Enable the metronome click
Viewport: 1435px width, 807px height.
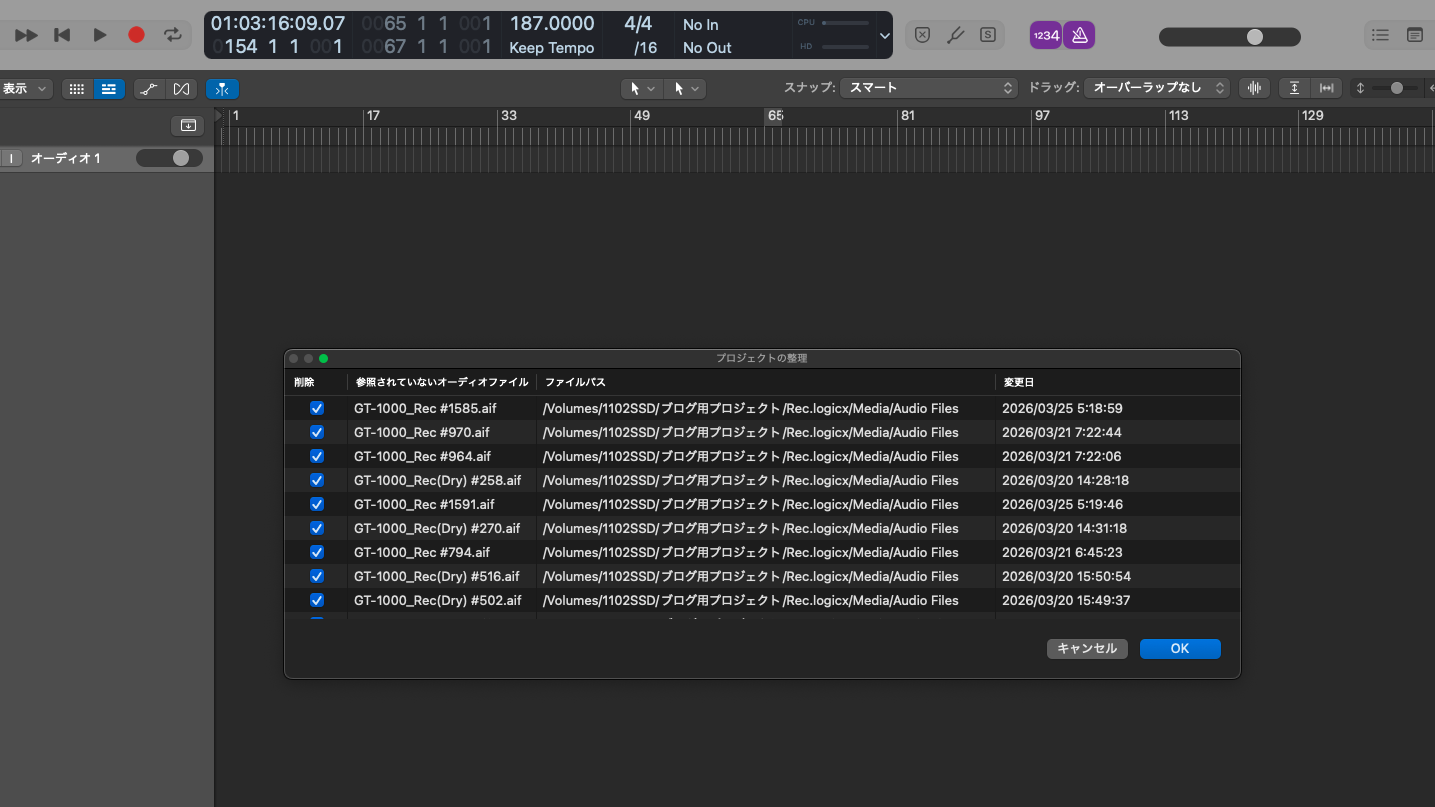[x=1079, y=35]
